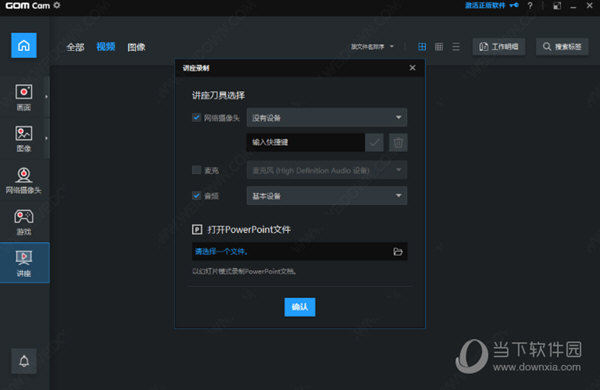600x390 pixels.
Task: Toggle mini mode window icon in title bar
Action: click(x=557, y=6)
